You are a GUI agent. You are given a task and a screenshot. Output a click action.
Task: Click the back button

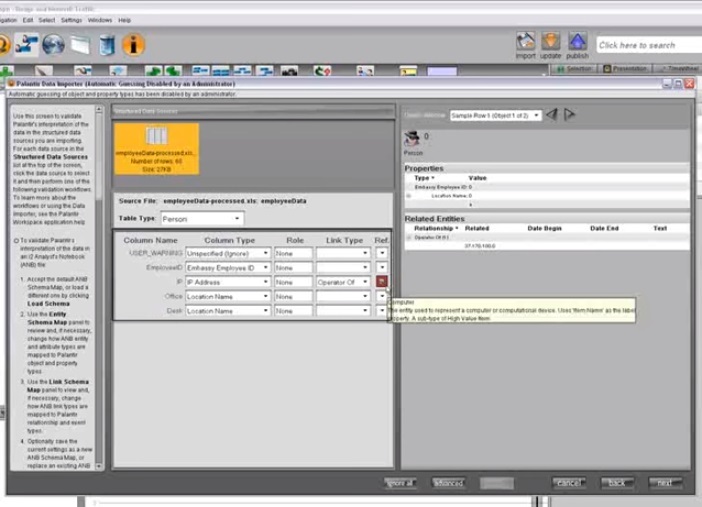pos(617,482)
